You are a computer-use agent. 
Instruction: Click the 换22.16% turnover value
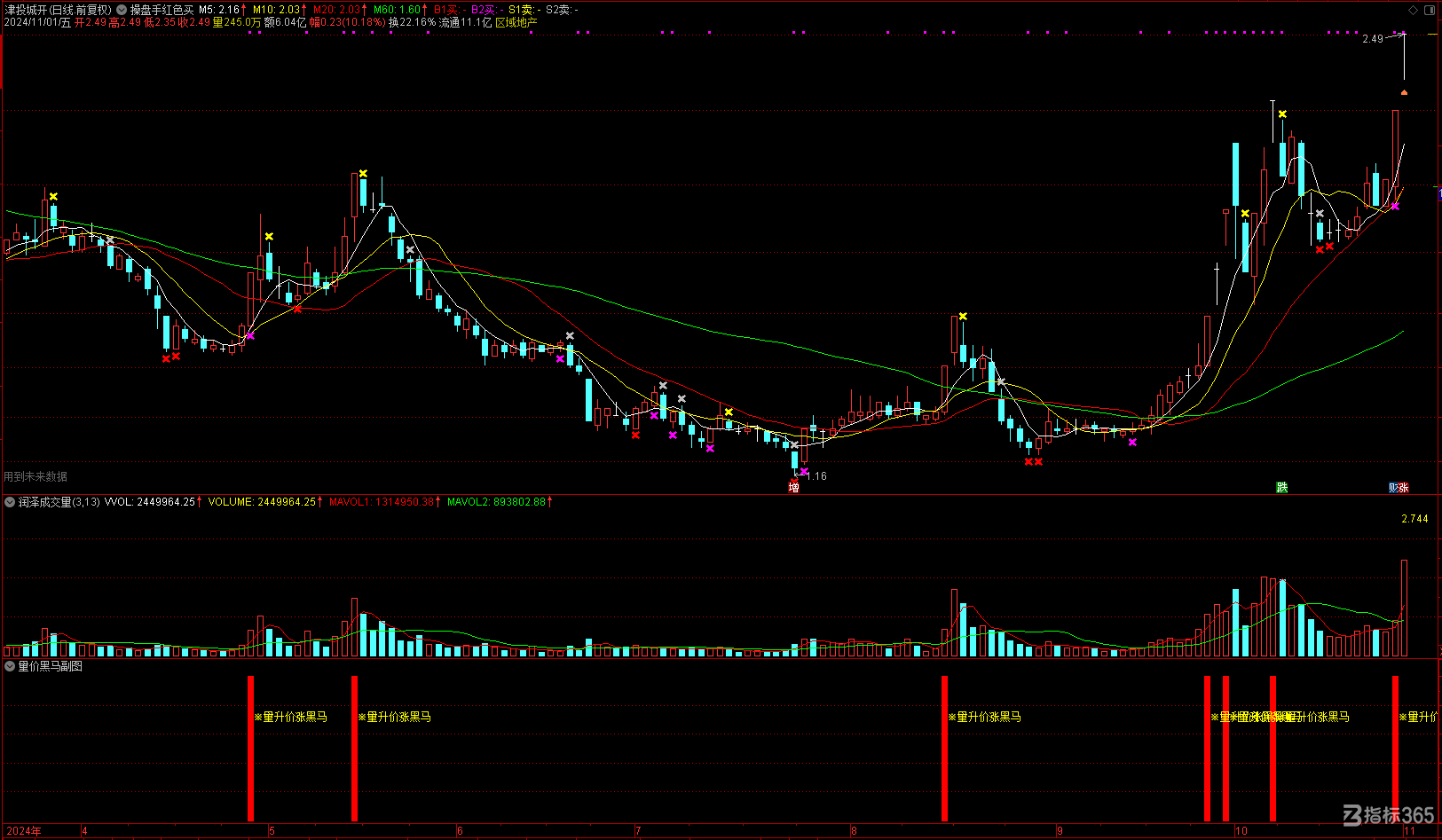pyautogui.click(x=412, y=22)
